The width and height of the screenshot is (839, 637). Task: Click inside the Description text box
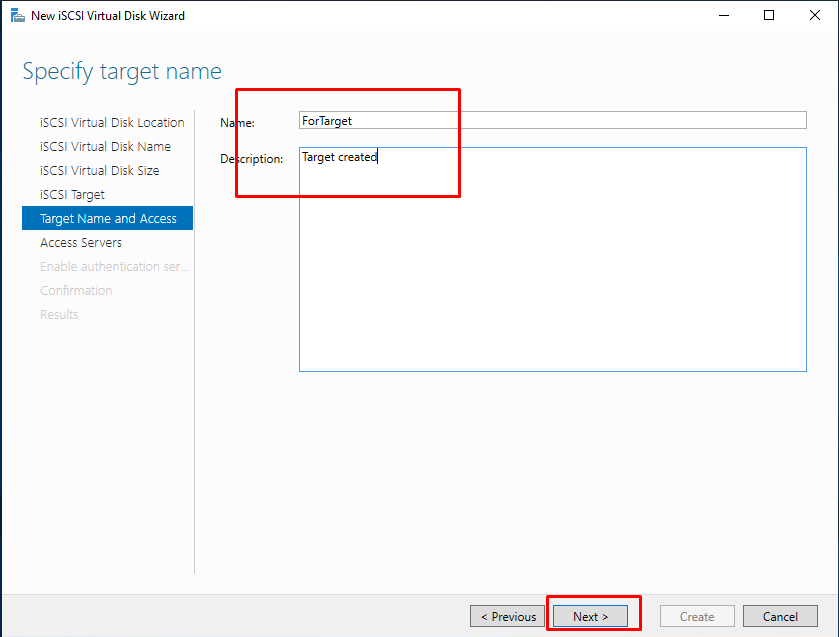553,260
